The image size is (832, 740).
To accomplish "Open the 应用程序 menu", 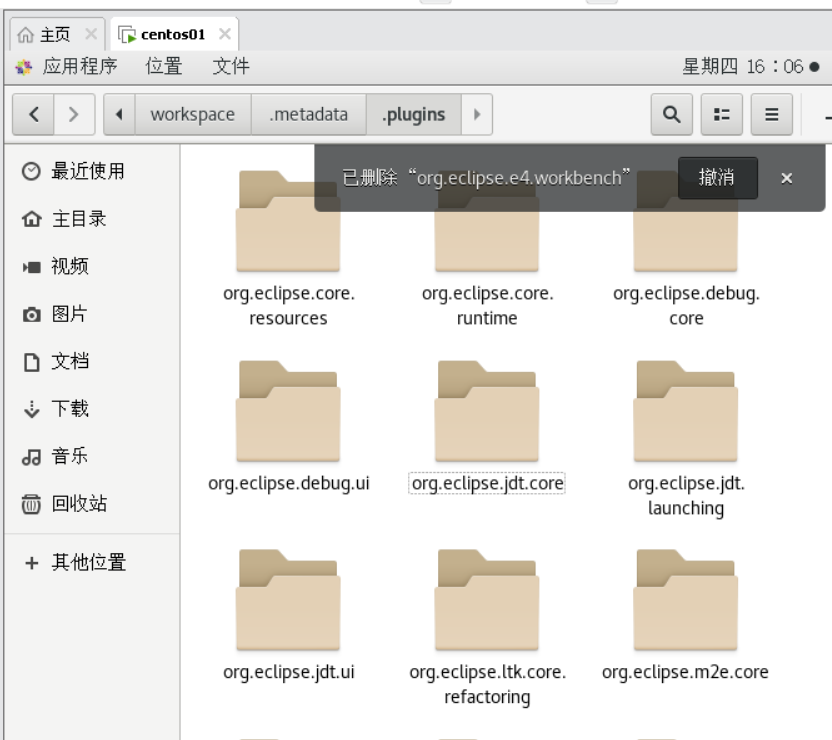I will [80, 66].
